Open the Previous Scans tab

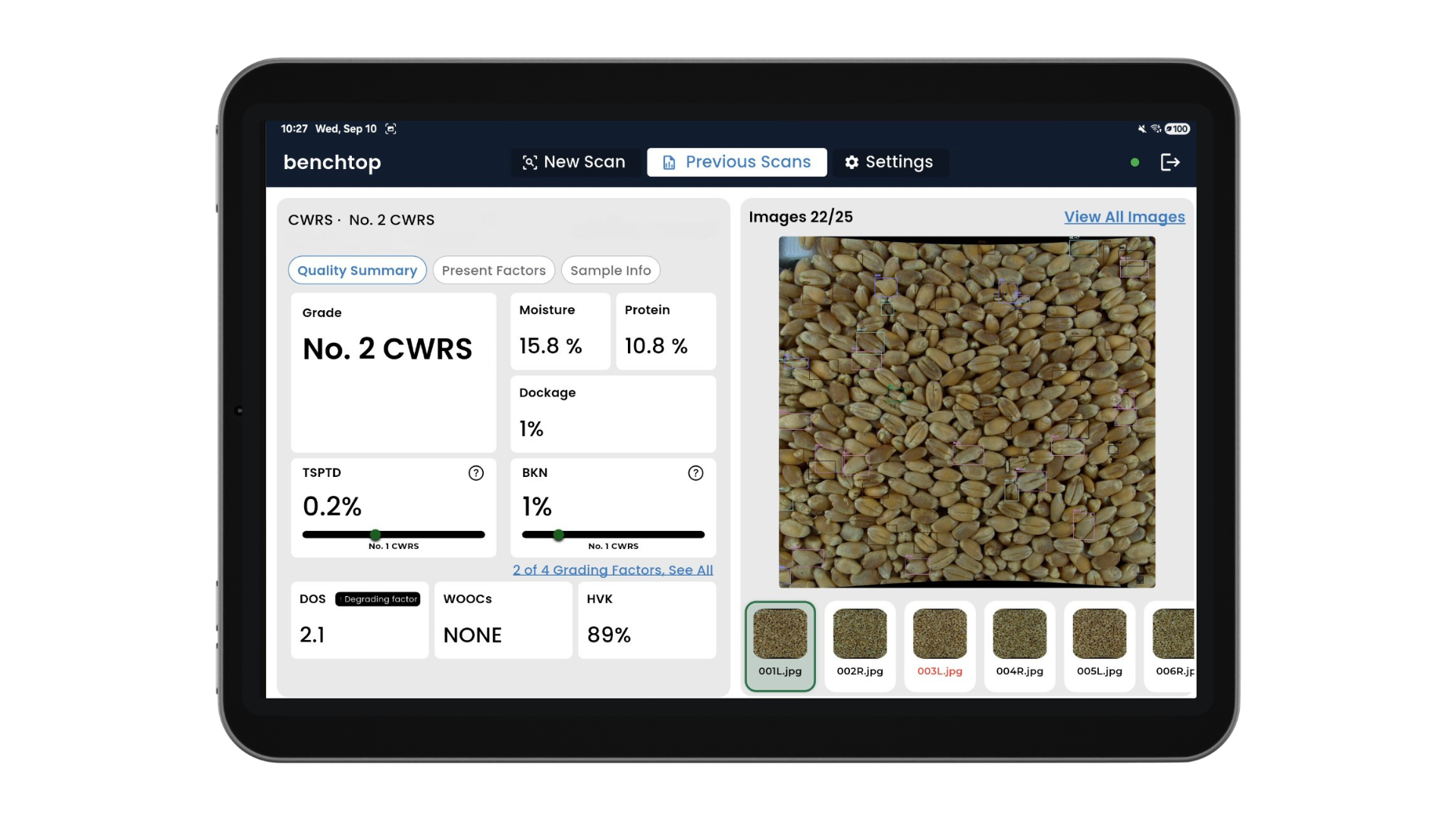point(736,162)
